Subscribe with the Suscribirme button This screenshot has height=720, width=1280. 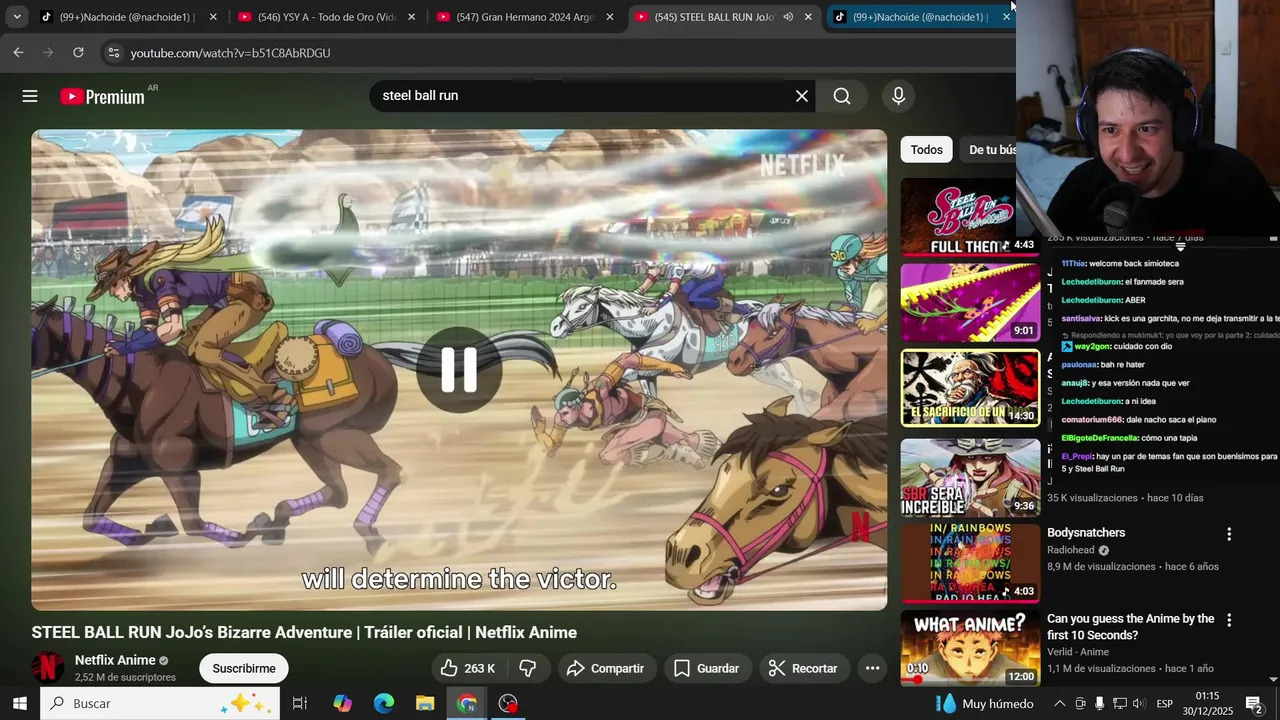pos(244,668)
